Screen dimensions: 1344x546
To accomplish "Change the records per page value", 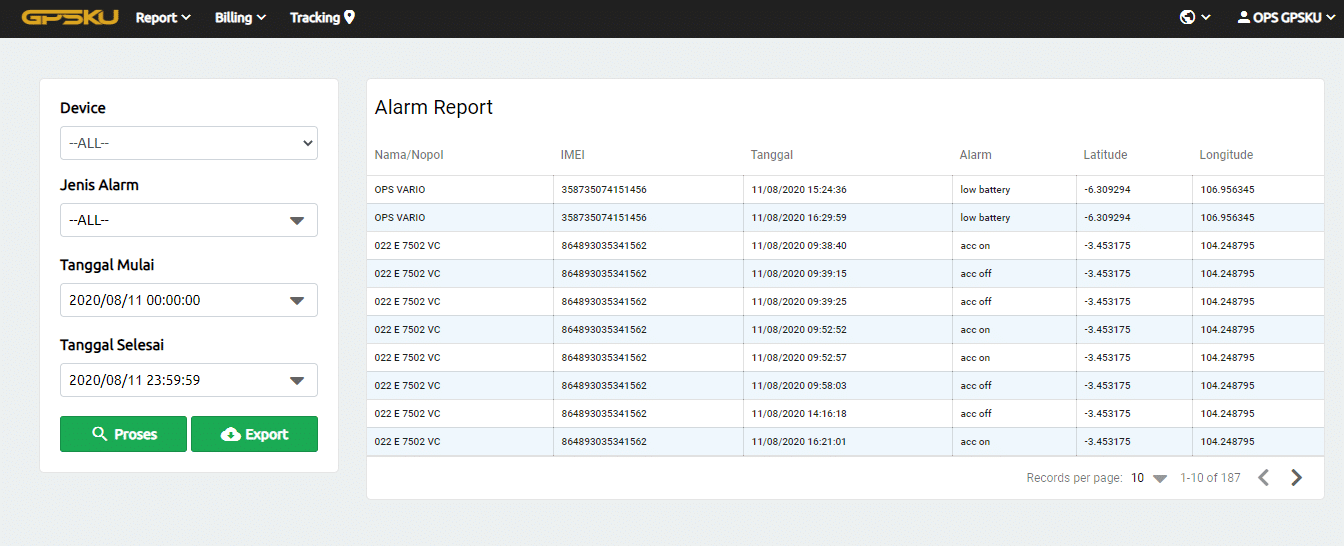I will pyautogui.click(x=1148, y=478).
